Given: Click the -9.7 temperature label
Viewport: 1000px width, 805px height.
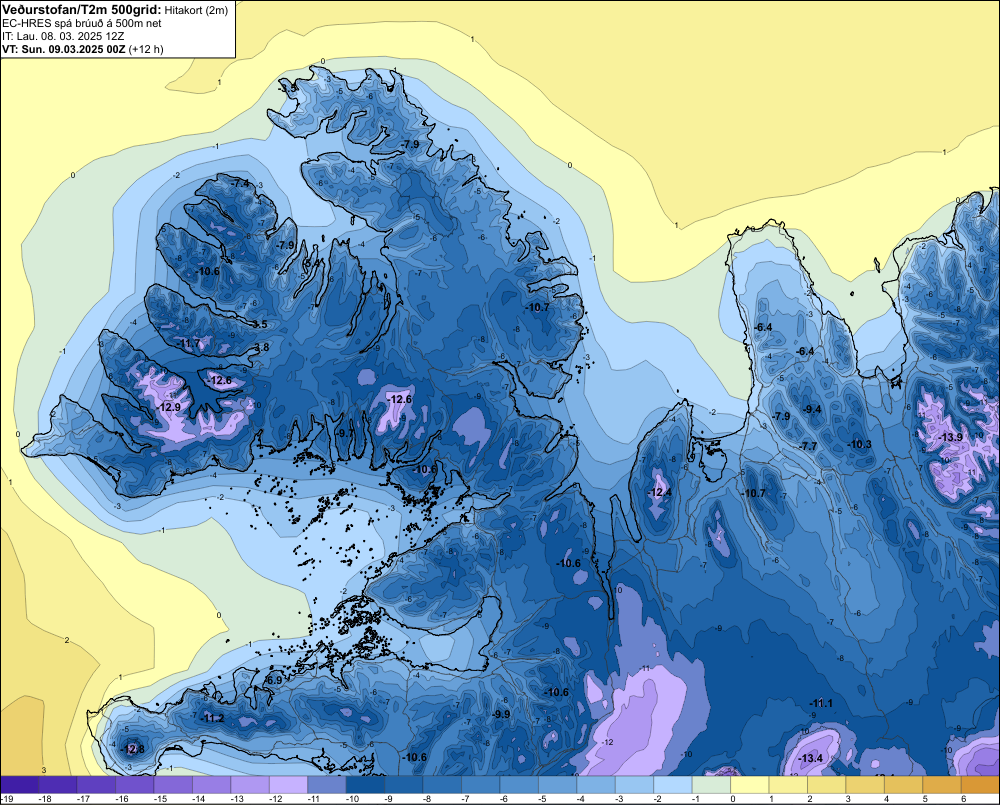Looking at the screenshot, I should click(x=344, y=432).
